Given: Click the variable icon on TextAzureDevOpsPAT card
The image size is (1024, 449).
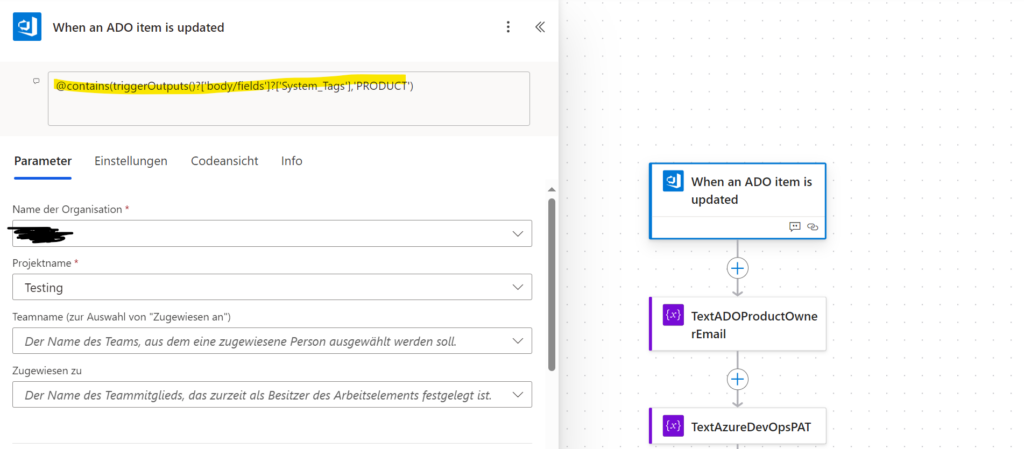Looking at the screenshot, I should 673,426.
